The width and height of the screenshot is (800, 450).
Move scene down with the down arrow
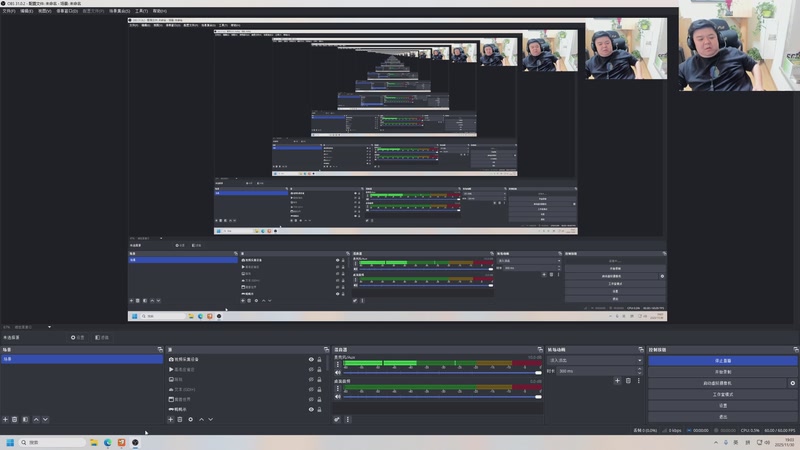pos(45,419)
